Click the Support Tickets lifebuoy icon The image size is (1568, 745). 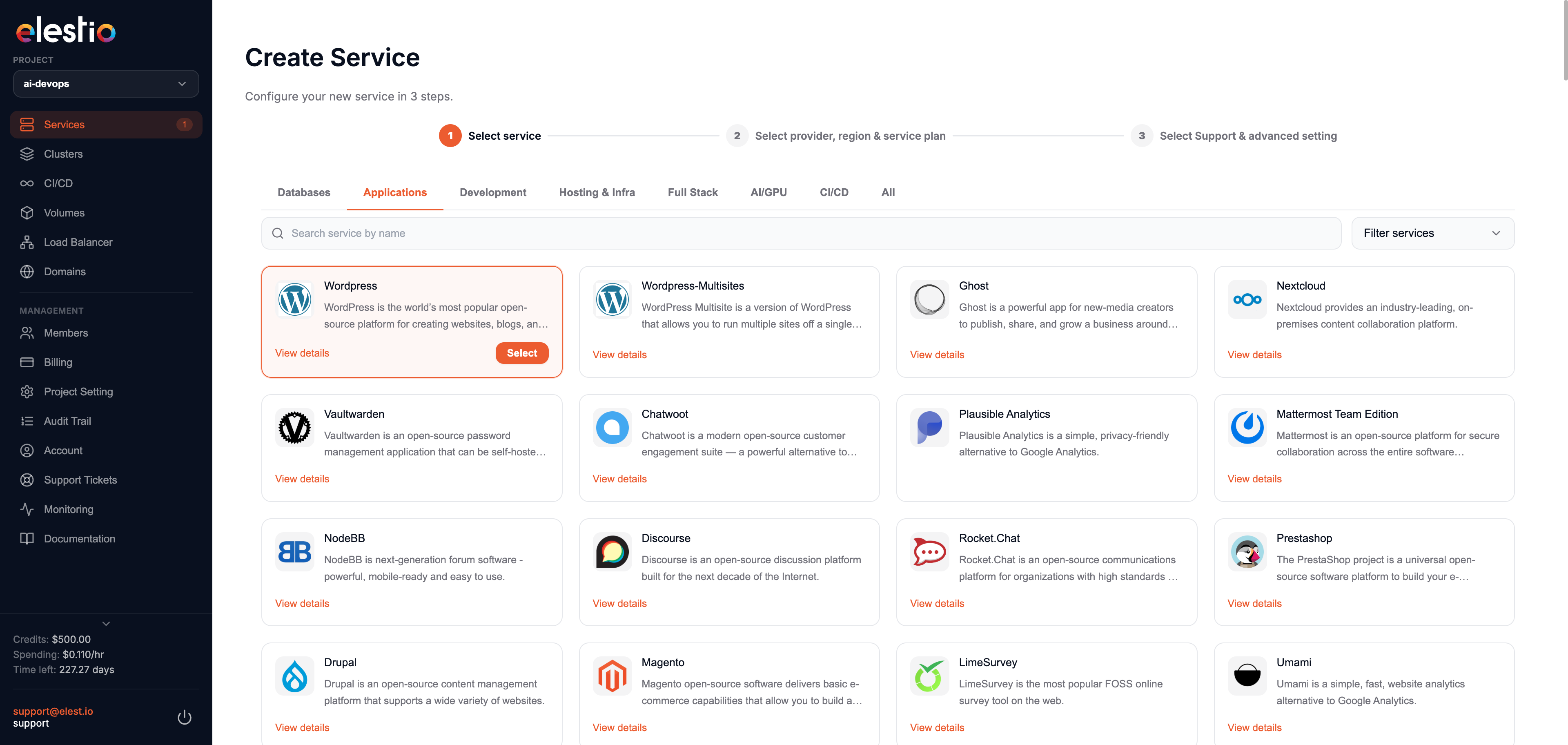pyautogui.click(x=27, y=480)
